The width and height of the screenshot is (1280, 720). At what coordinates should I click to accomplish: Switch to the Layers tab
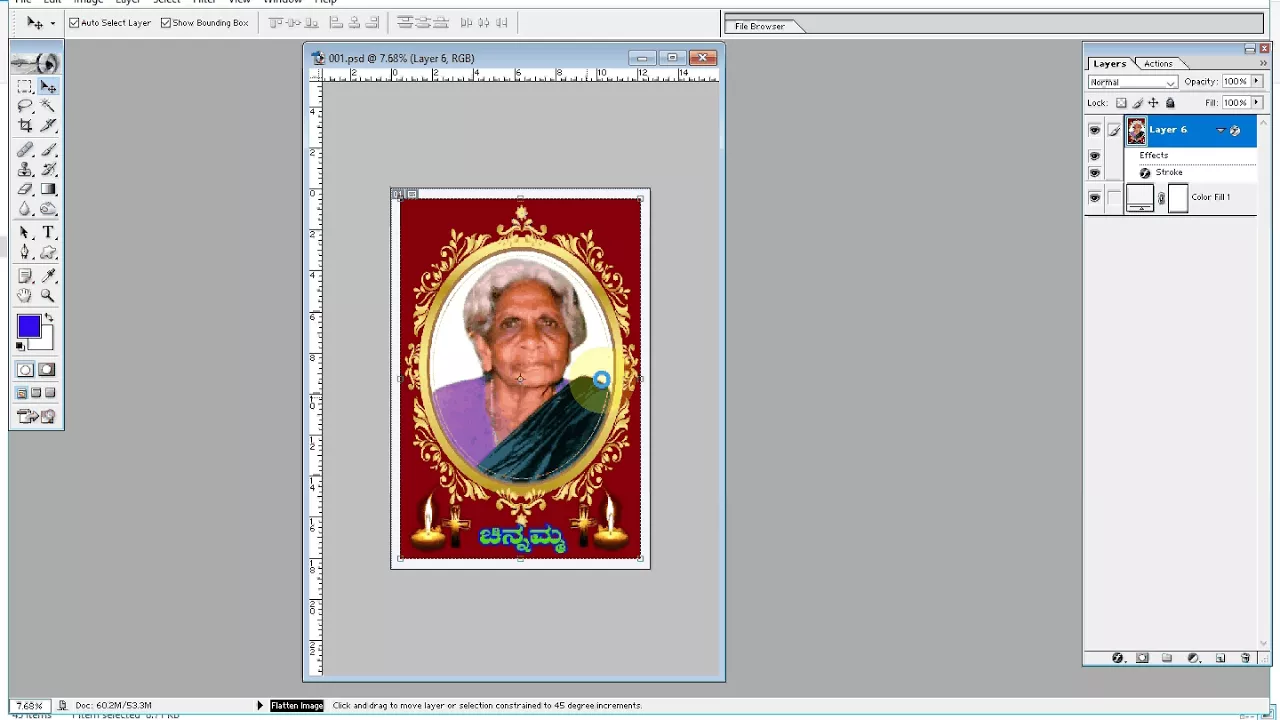(x=1109, y=64)
